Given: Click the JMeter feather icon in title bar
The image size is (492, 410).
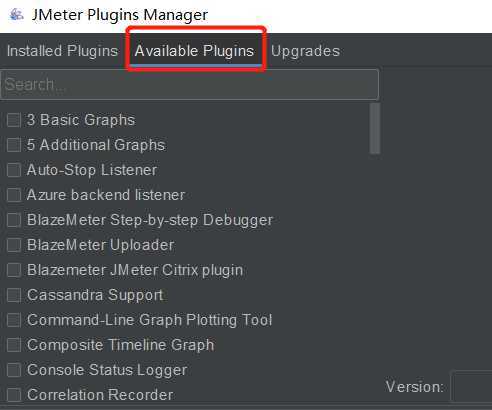Looking at the screenshot, I should 16,15.
